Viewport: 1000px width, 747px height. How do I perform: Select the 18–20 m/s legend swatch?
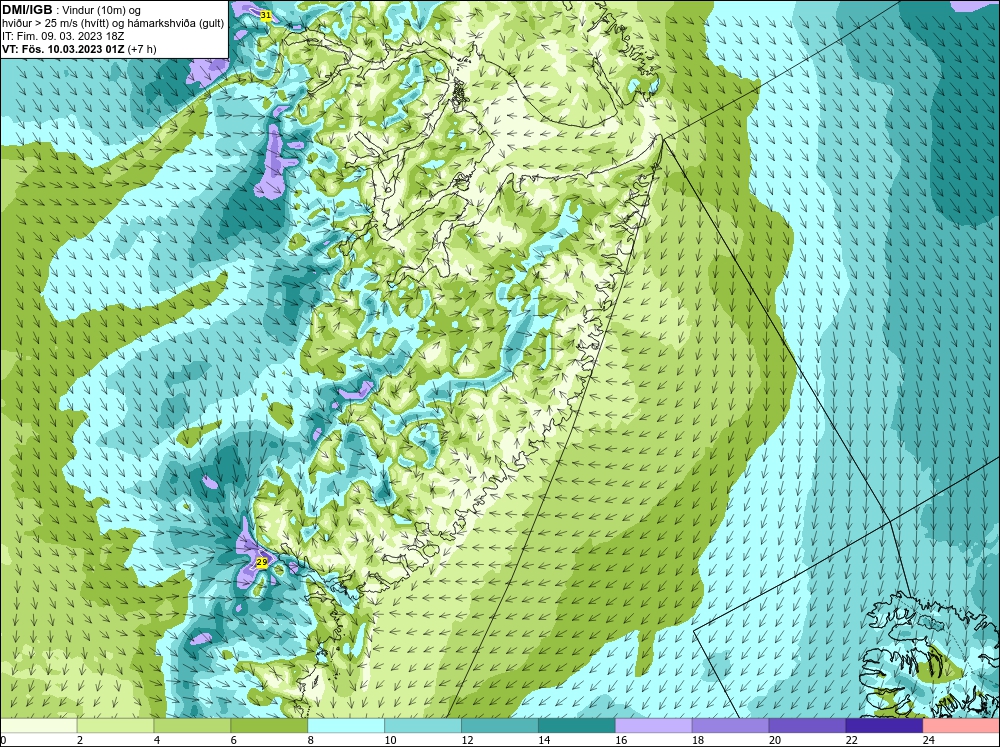[x=730, y=726]
